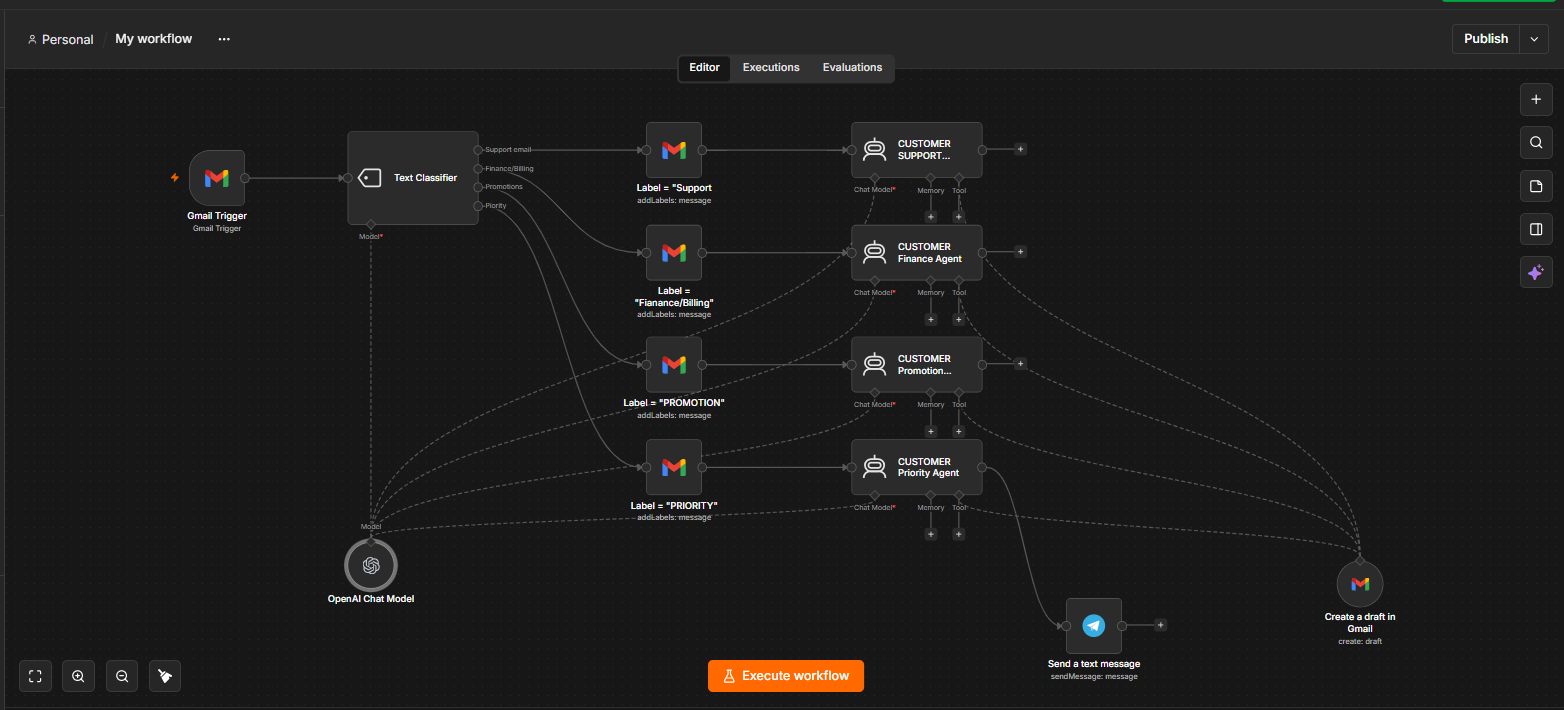Add Tool plus under CUSTOMER Finance Agent
Viewport: 1564px width, 710px height.
pyautogui.click(x=958, y=320)
